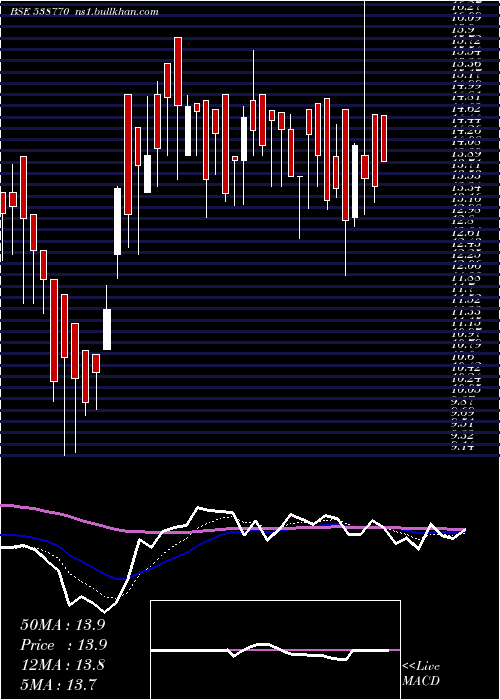Click the Price : 13.9 readout
Viewport: 500px width, 700px height.
(x=64, y=645)
